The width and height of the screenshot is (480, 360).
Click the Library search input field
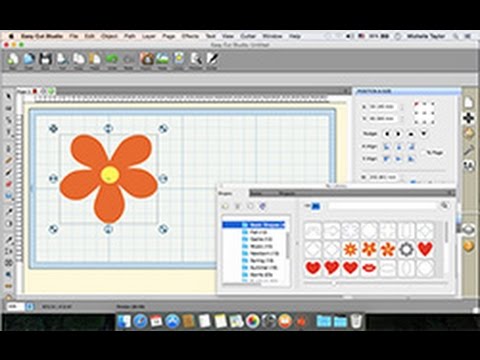(x=382, y=206)
